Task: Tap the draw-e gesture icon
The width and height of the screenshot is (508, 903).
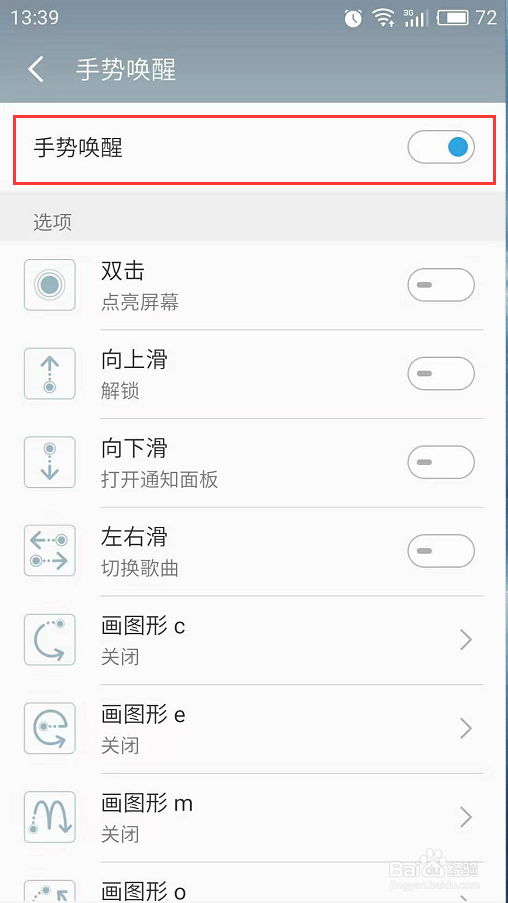Action: 50,728
